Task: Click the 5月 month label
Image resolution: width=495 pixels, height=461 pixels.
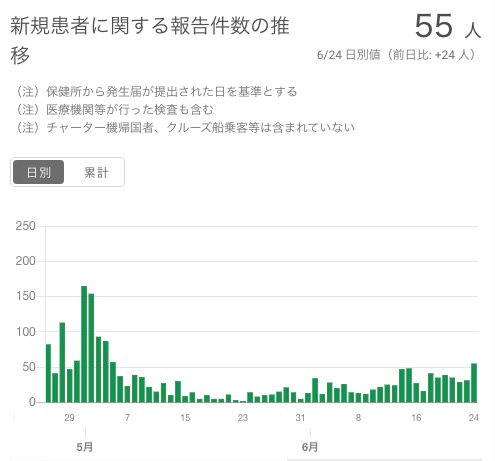Action: (85, 447)
